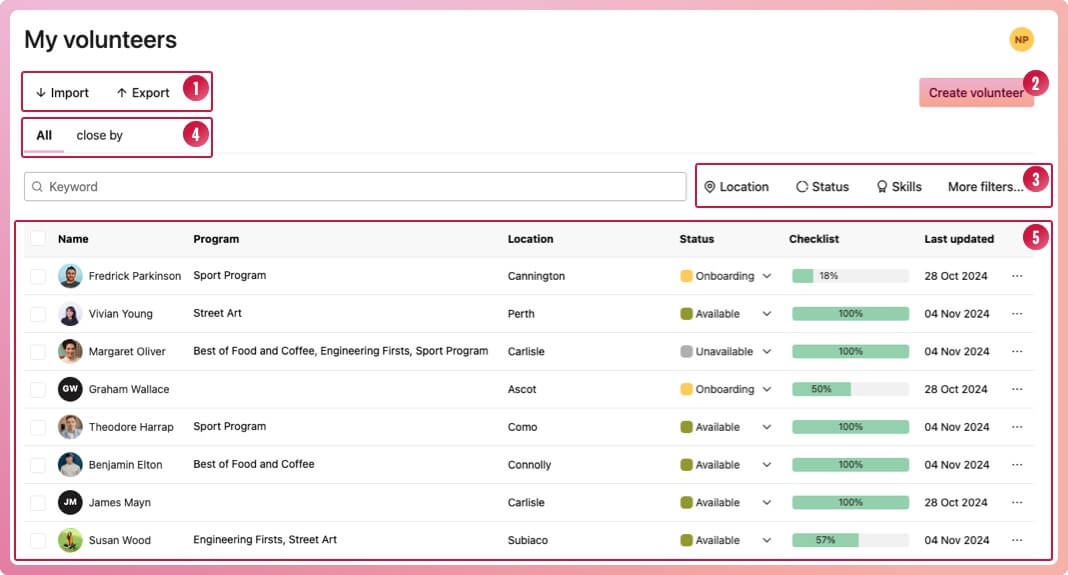Click the NP user avatar icon
The width and height of the screenshot is (1068, 575).
(1021, 40)
